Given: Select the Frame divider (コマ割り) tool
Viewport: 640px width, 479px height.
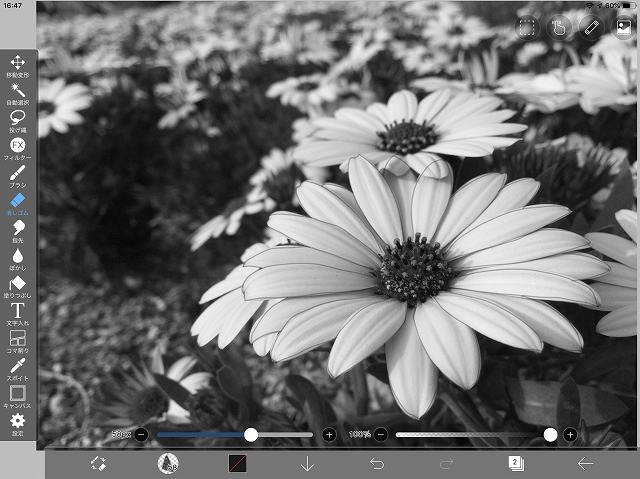Looking at the screenshot, I should click(18, 342).
